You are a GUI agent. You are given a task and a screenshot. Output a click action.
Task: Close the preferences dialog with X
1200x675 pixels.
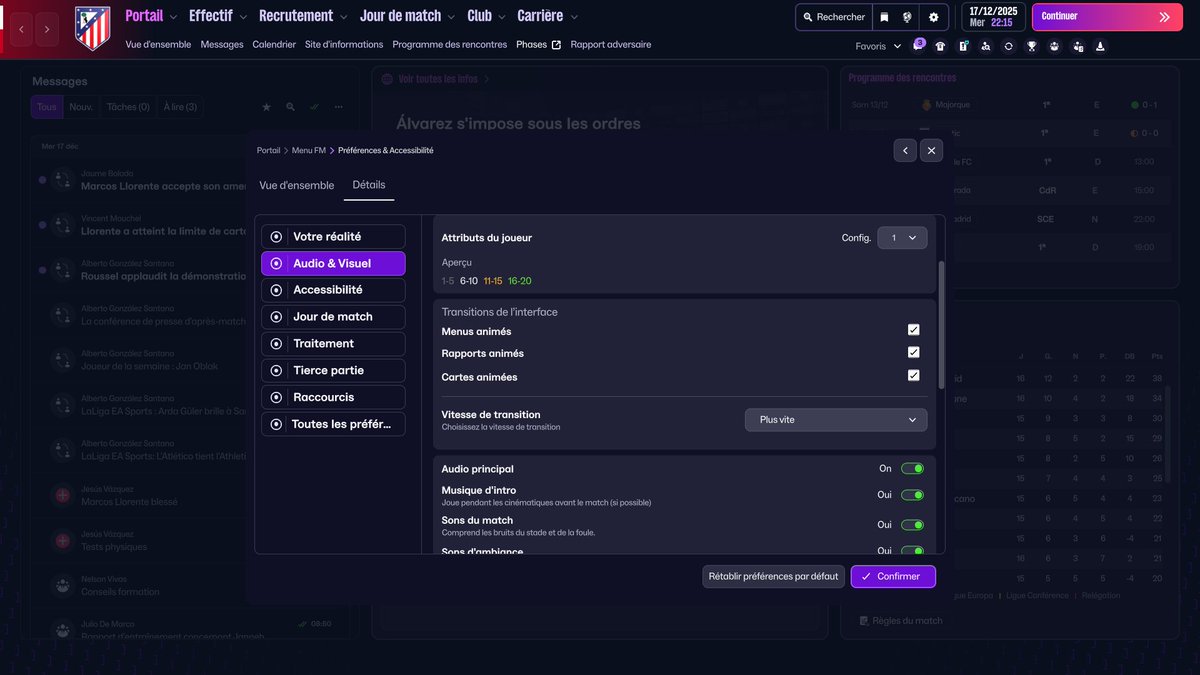(931, 150)
